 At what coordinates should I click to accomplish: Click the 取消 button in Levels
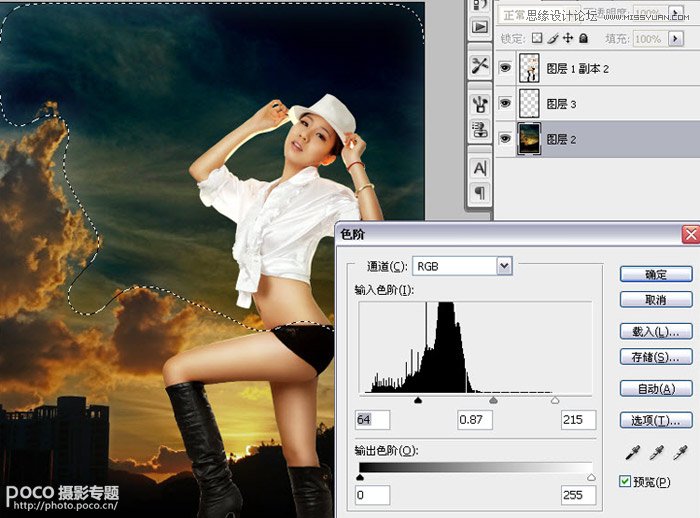coord(656,300)
